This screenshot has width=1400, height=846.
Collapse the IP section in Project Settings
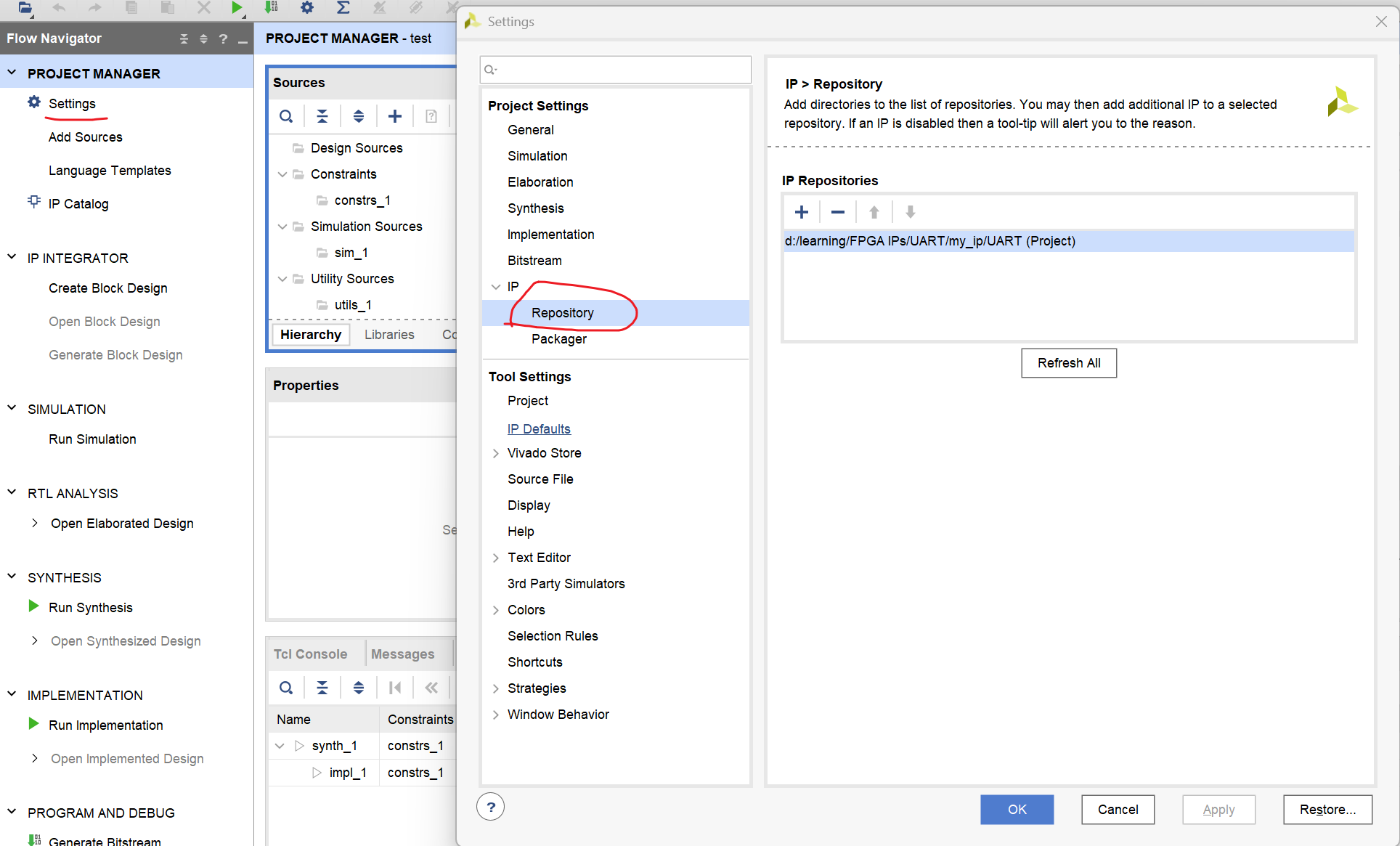click(496, 287)
